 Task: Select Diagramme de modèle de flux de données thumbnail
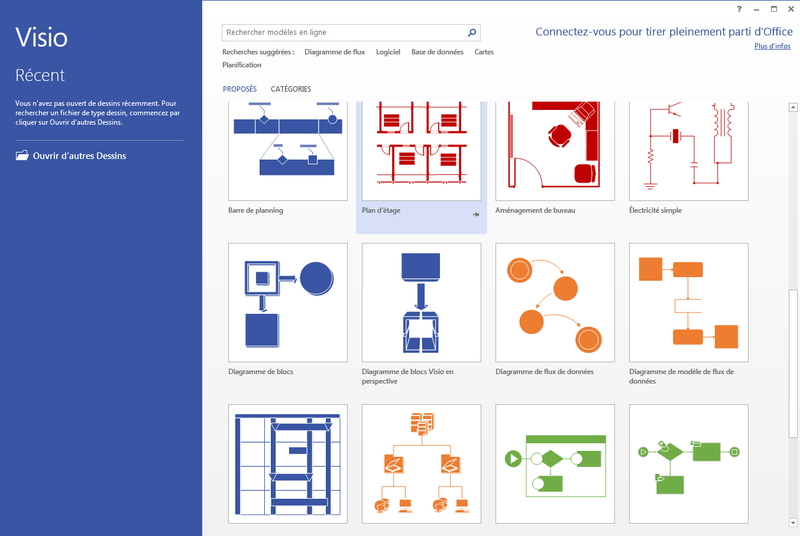[689, 302]
